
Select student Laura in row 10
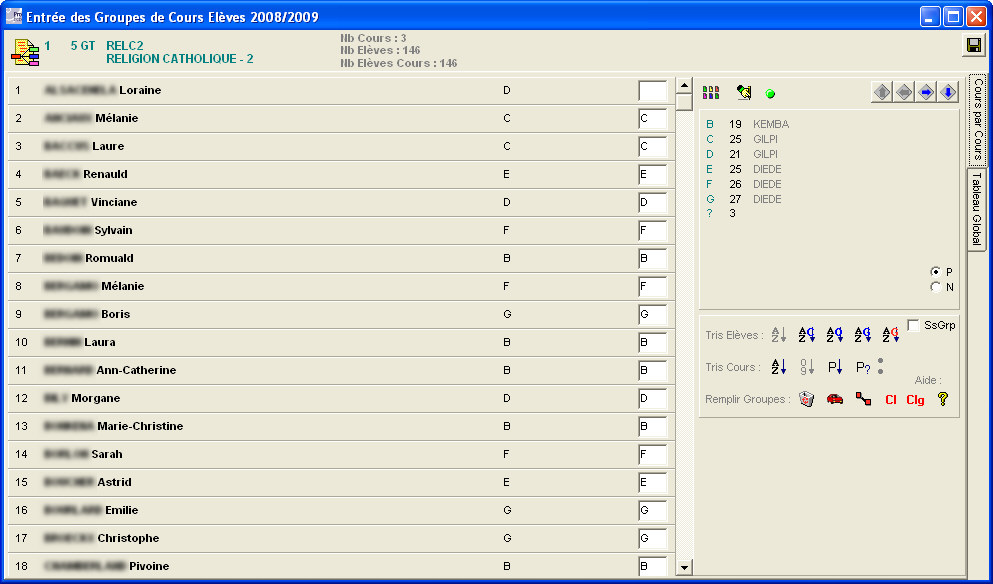pyautogui.click(x=341, y=342)
